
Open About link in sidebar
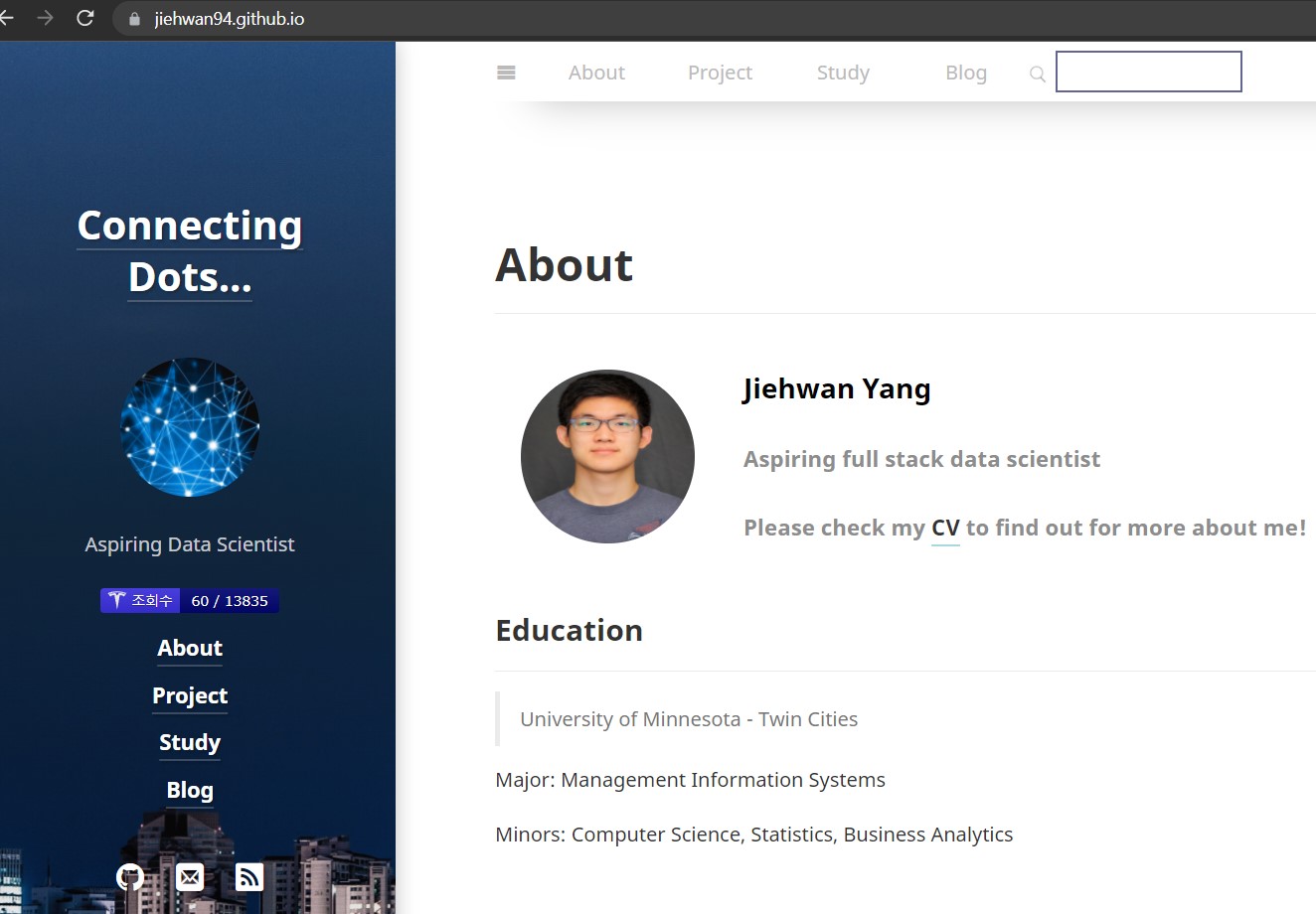[x=190, y=648]
